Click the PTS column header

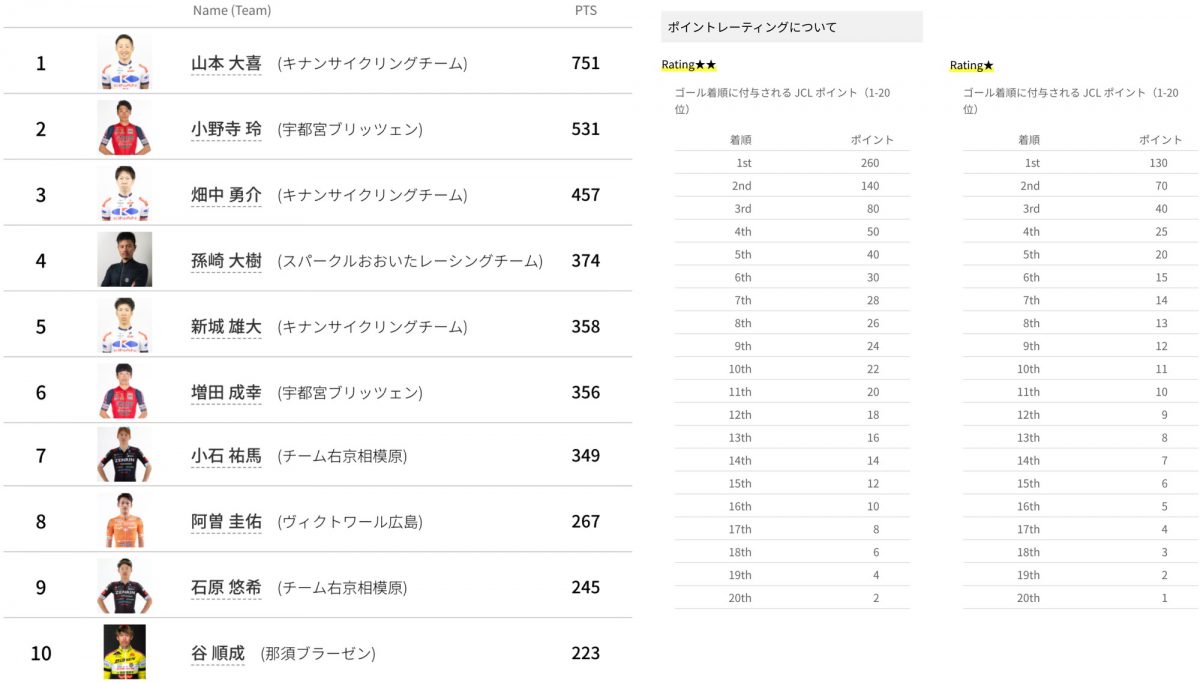pyautogui.click(x=584, y=10)
